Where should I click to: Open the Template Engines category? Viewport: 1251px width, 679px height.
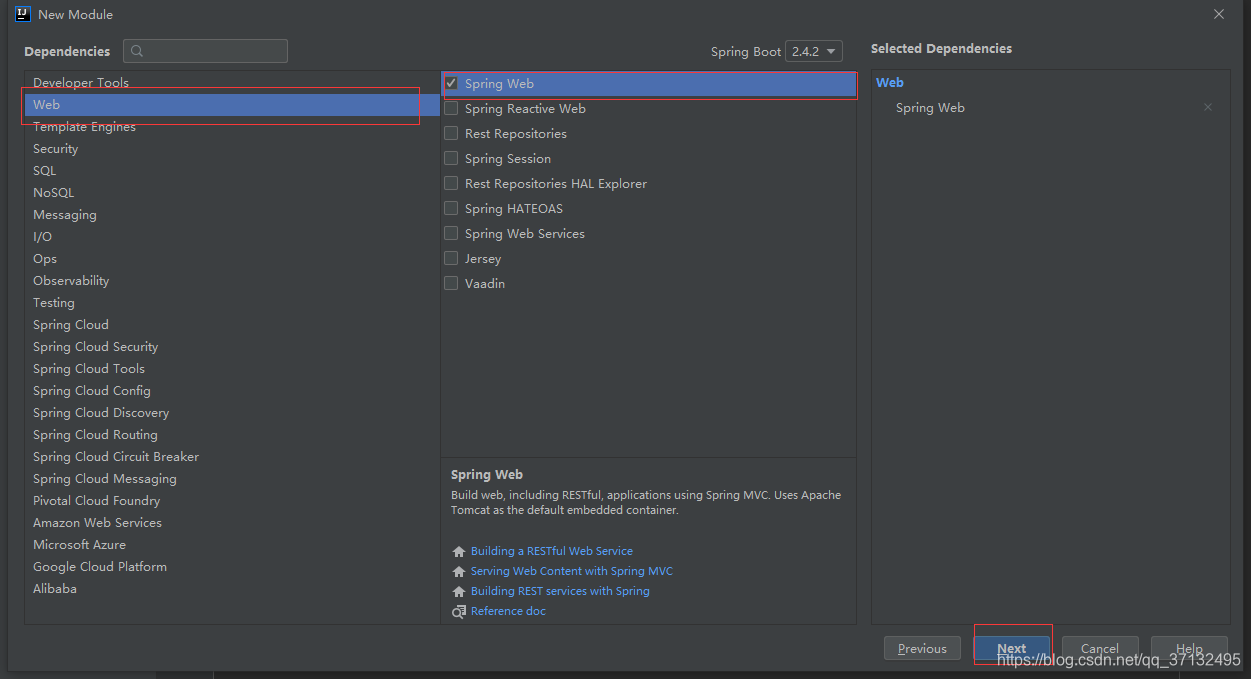(x=232, y=127)
